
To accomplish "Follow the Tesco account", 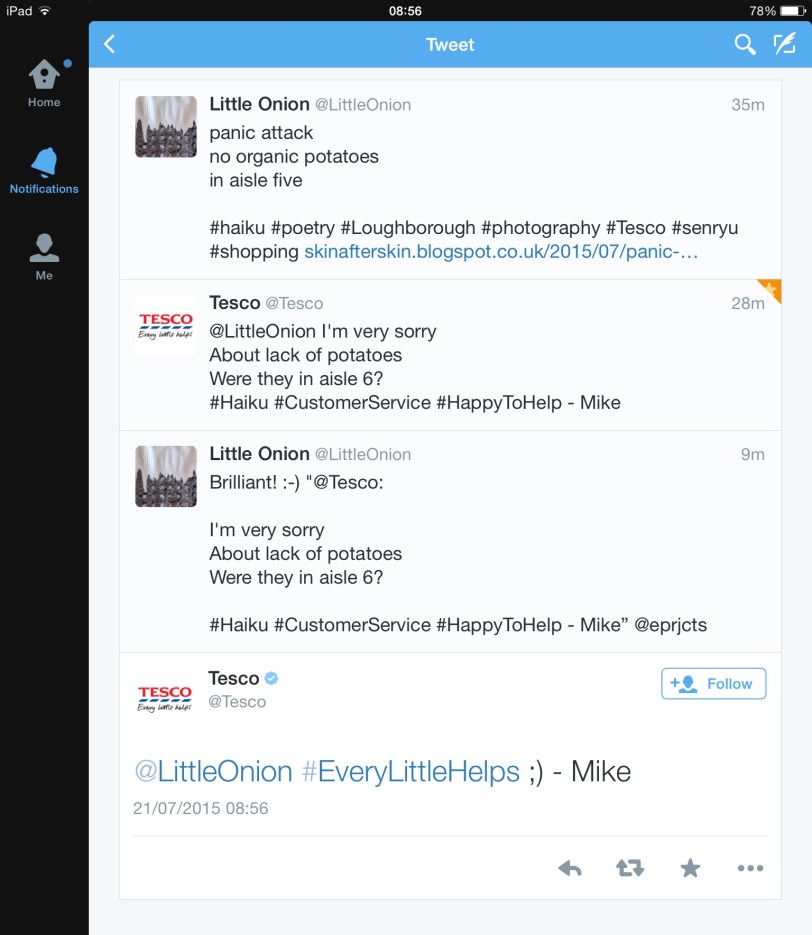I will (714, 683).
